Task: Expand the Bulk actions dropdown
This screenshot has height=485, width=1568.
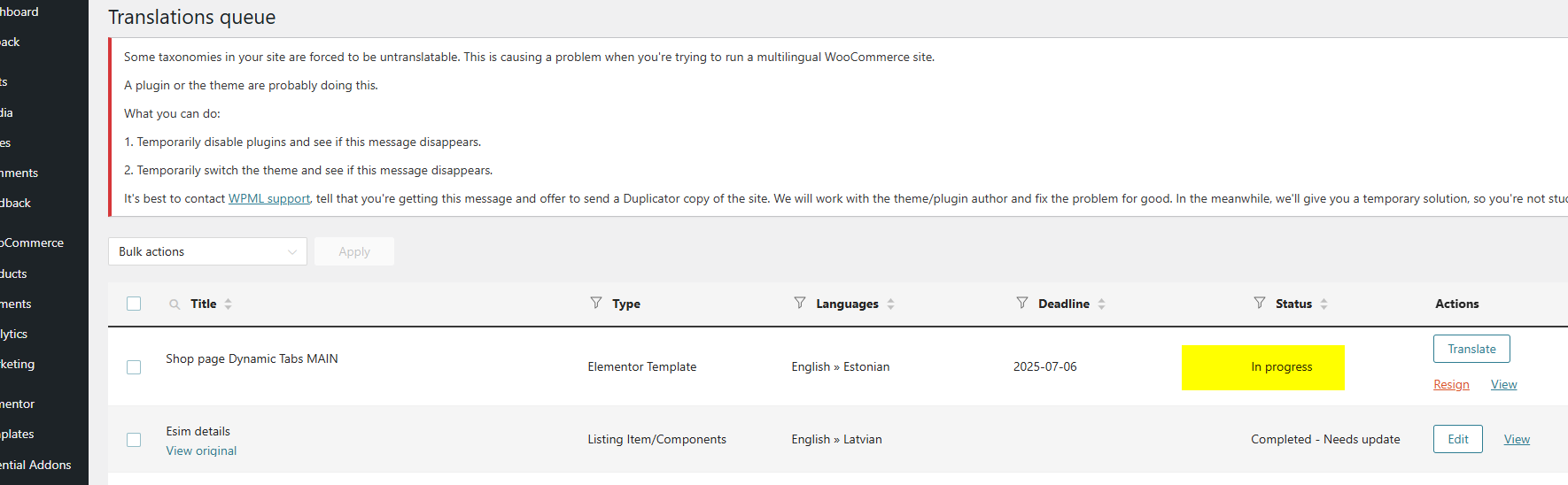Action: point(207,251)
